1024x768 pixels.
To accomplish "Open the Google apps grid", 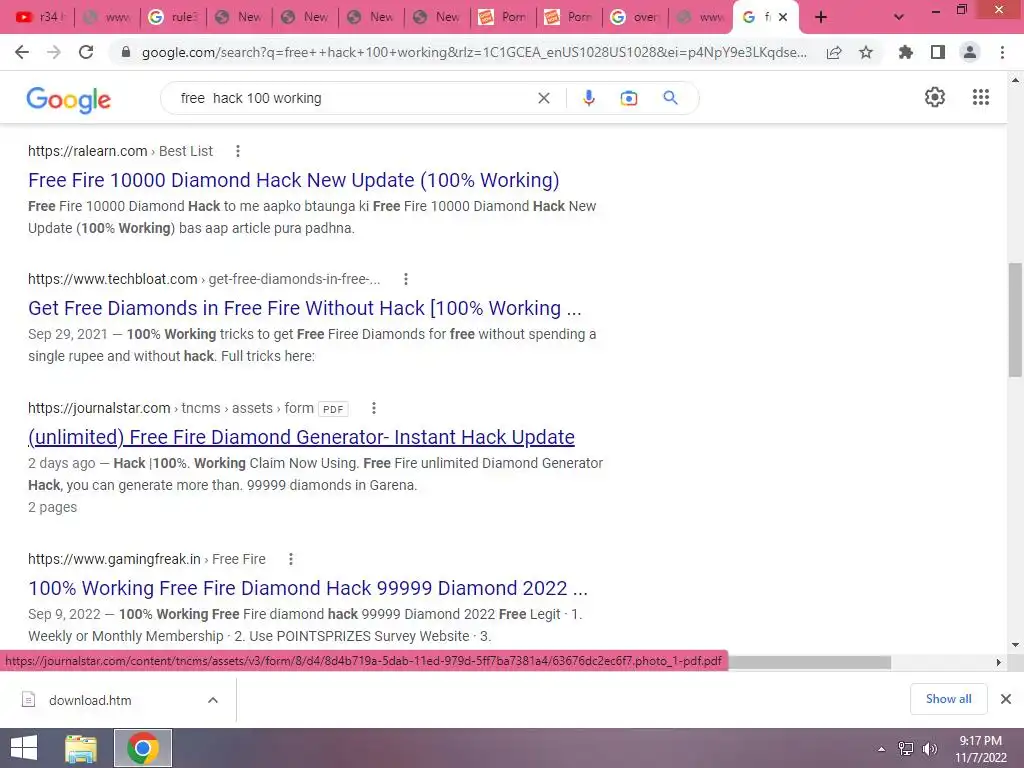I will 980,97.
